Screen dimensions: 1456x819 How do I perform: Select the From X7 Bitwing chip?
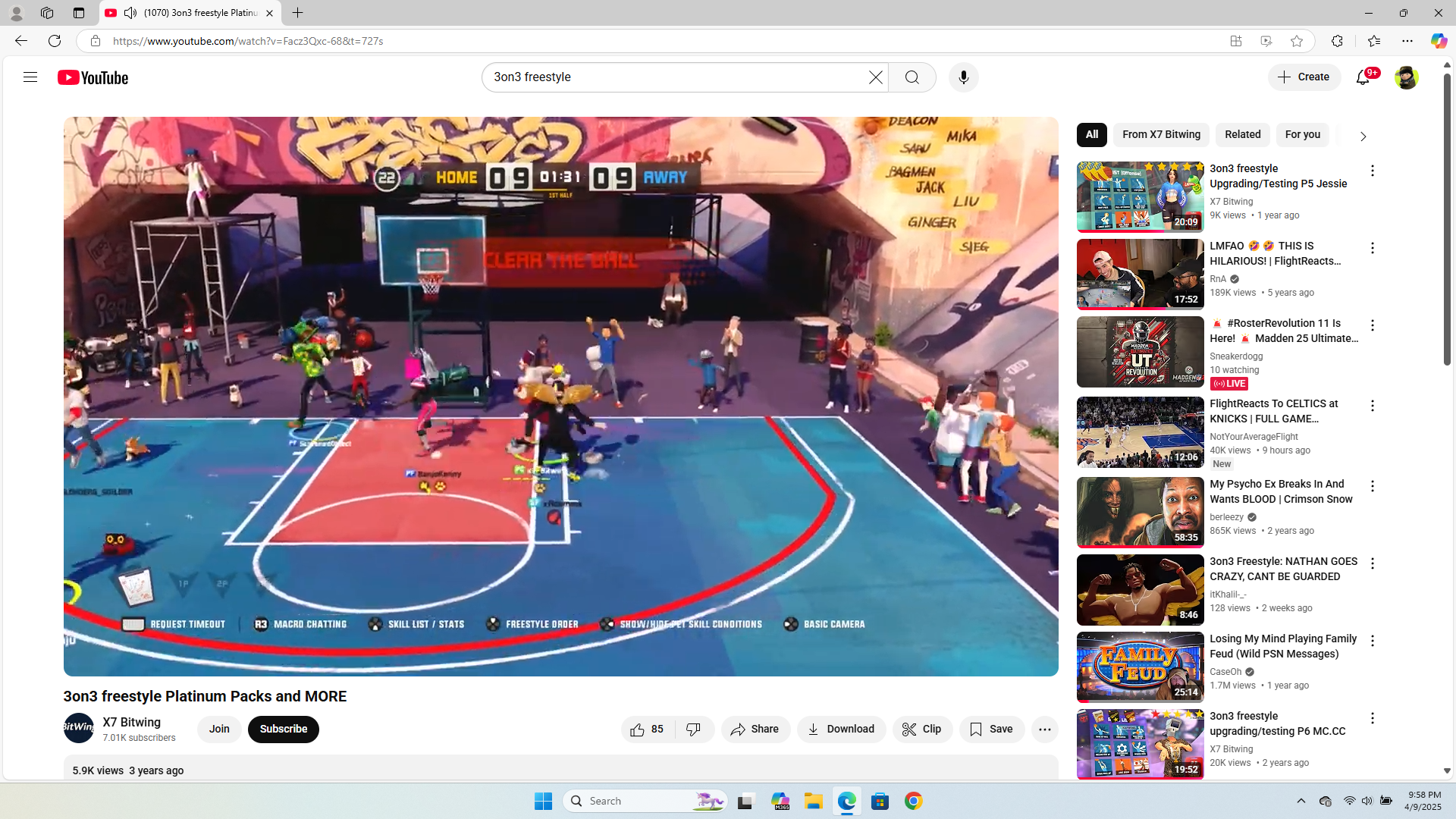click(x=1162, y=135)
